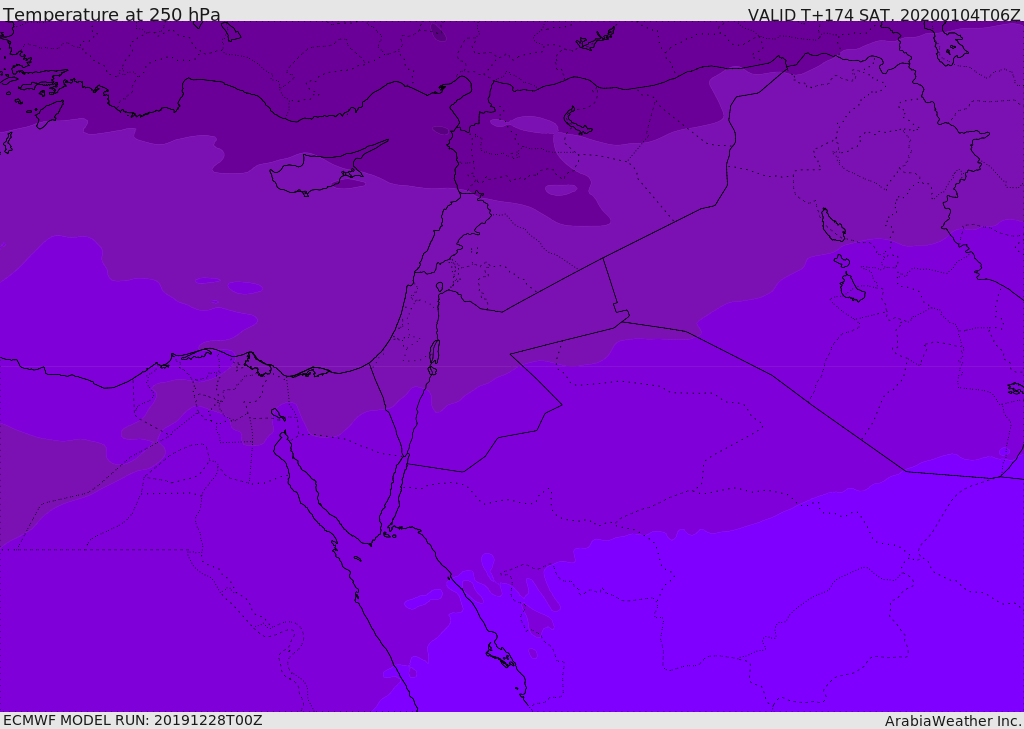
Task: Click the Dead Sea outline on the map
Action: coord(434,357)
